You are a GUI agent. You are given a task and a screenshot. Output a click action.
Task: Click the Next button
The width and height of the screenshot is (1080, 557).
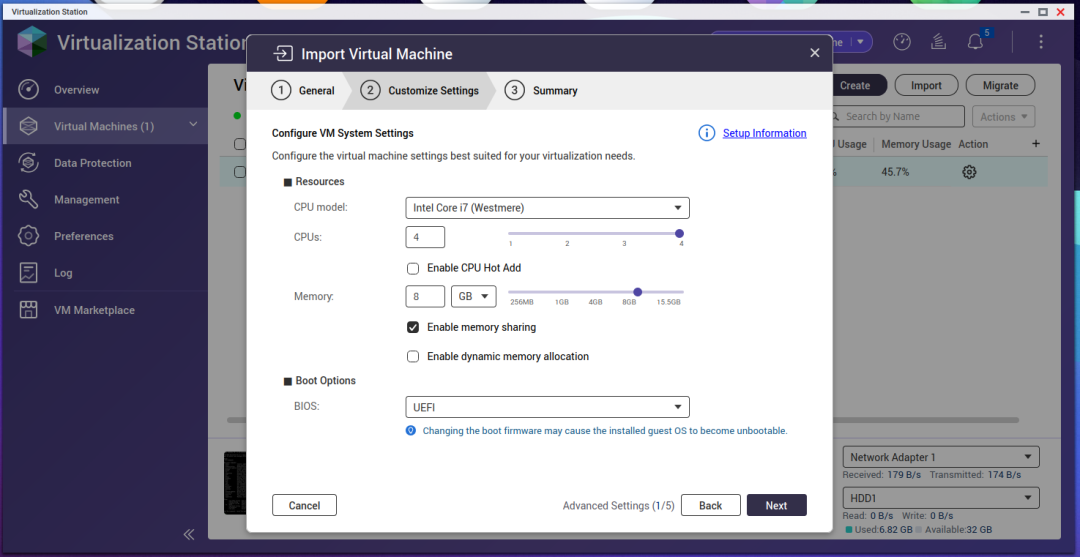[776, 505]
